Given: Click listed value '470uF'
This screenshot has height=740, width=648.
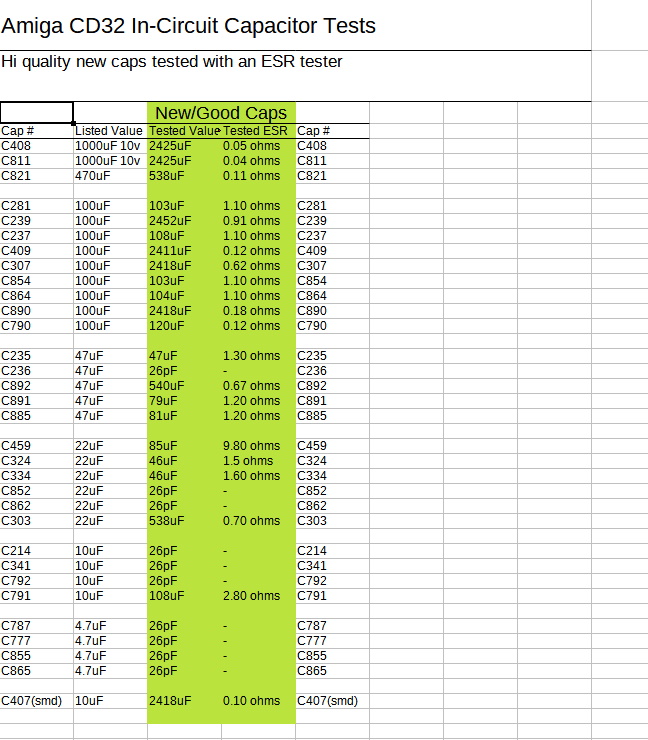Looking at the screenshot, I should tap(93, 176).
